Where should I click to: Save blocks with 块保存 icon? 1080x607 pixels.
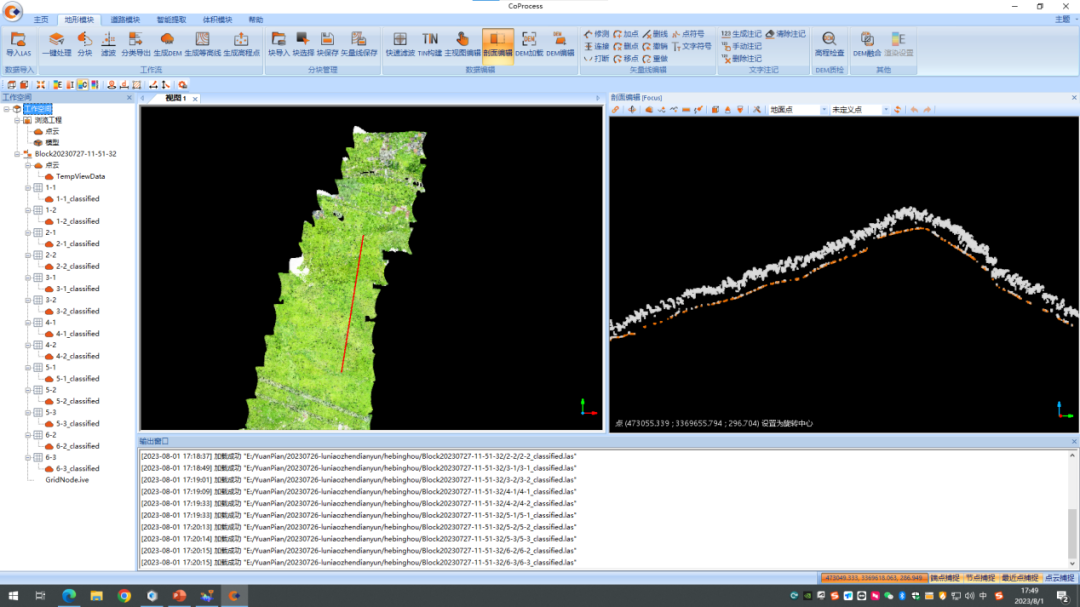click(328, 43)
